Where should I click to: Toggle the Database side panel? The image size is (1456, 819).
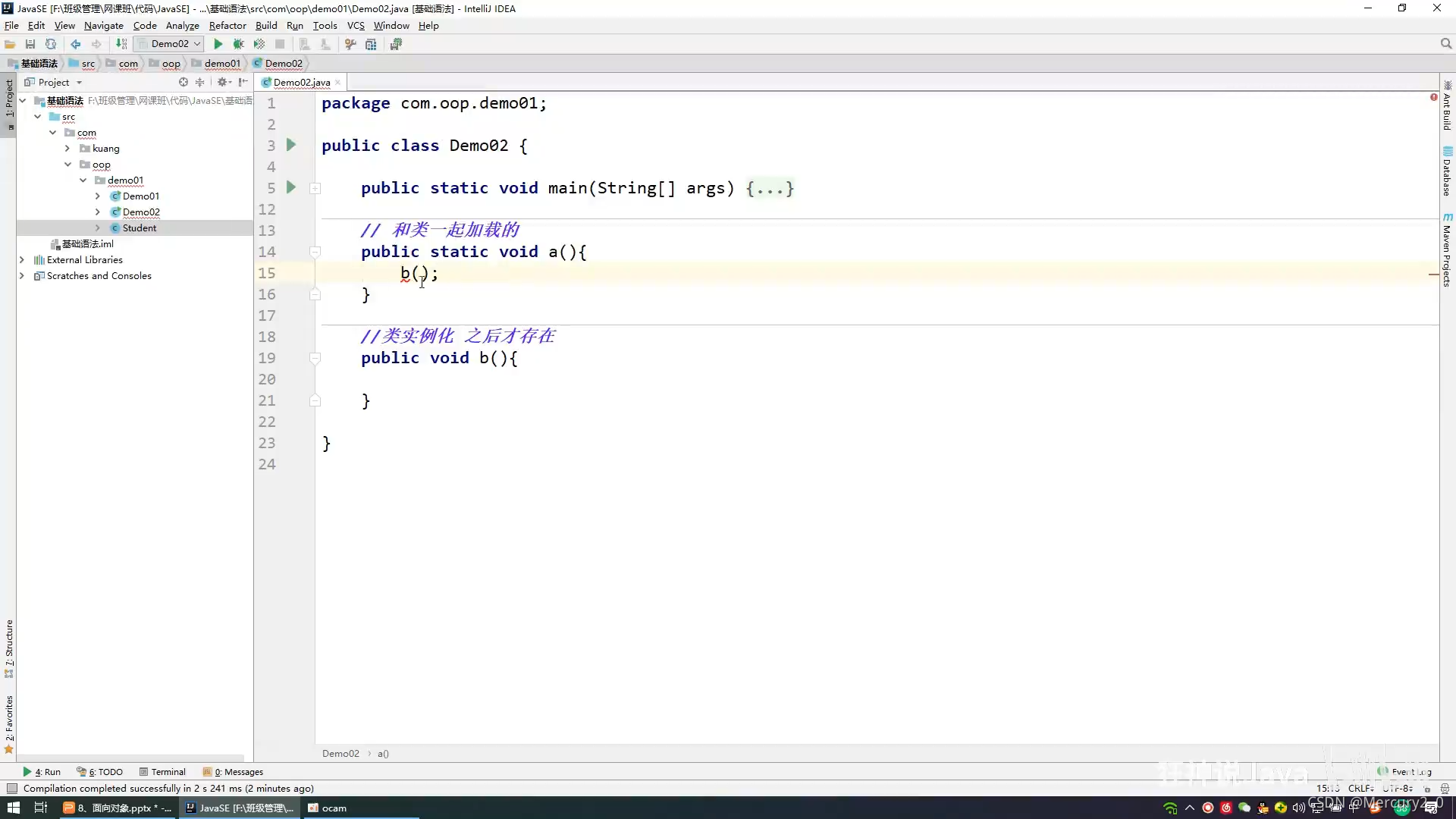pyautogui.click(x=1448, y=172)
